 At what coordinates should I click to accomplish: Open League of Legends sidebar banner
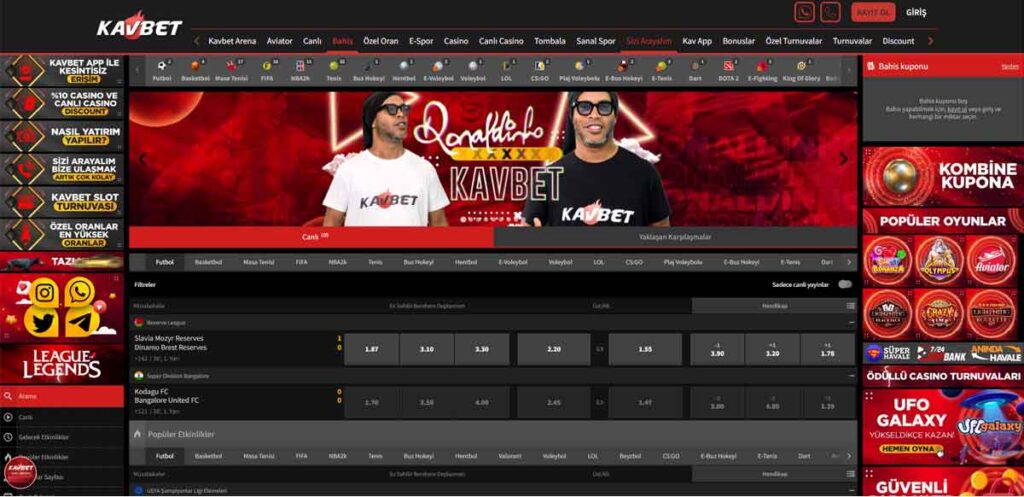[x=61, y=364]
